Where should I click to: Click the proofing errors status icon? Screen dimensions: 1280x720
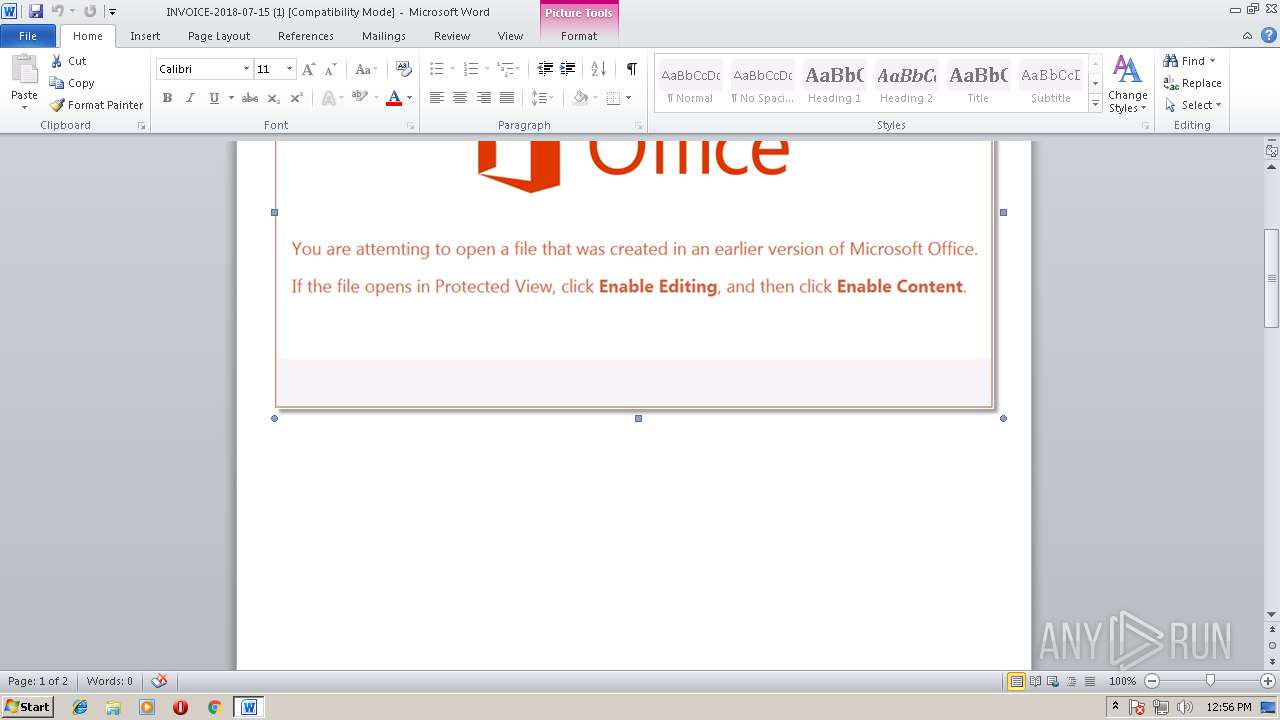(159, 681)
